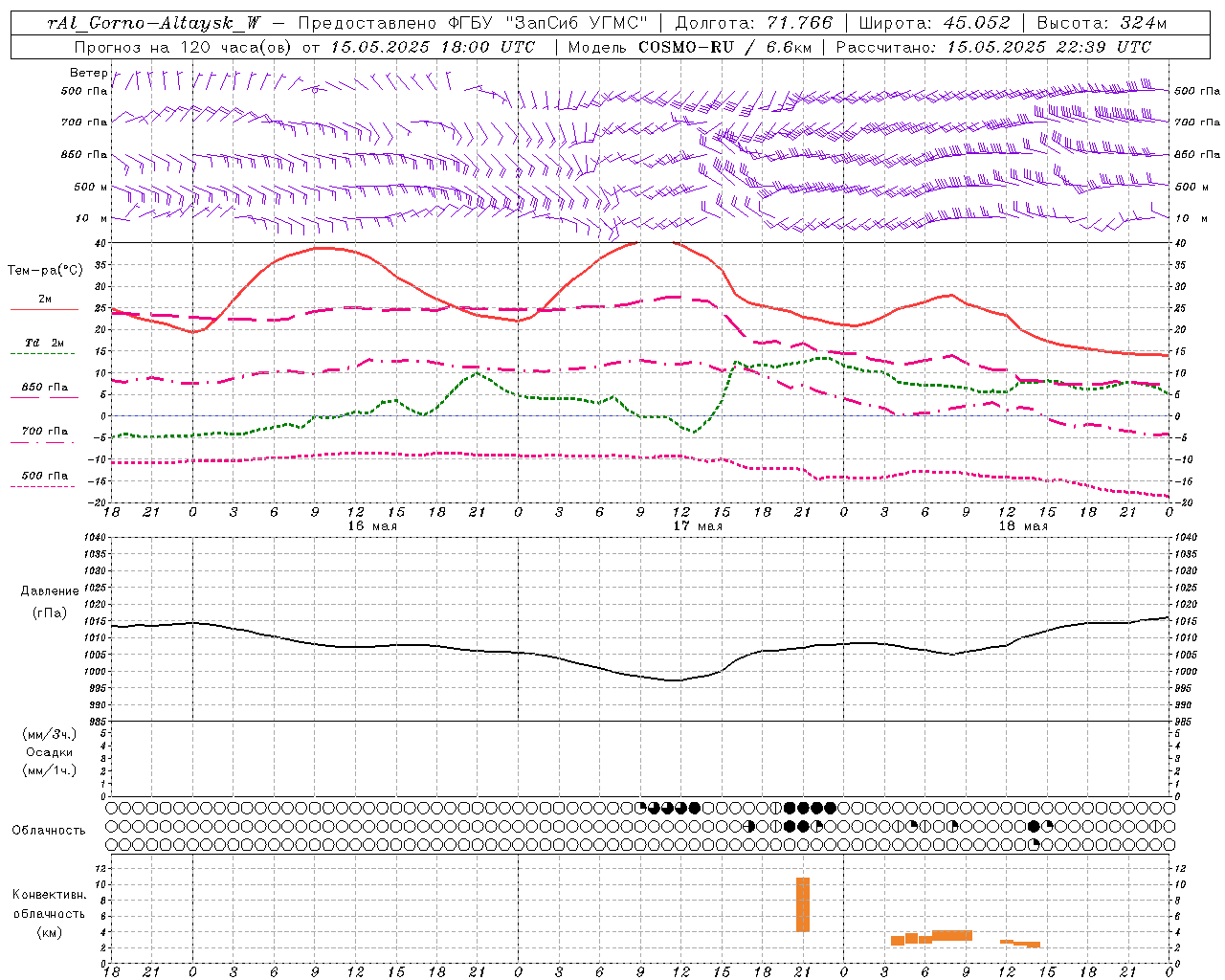The height and width of the screenshot is (980, 1225).
Task: Click the dotted 500 гПа temperature legend line sample
Action: [x=43, y=486]
